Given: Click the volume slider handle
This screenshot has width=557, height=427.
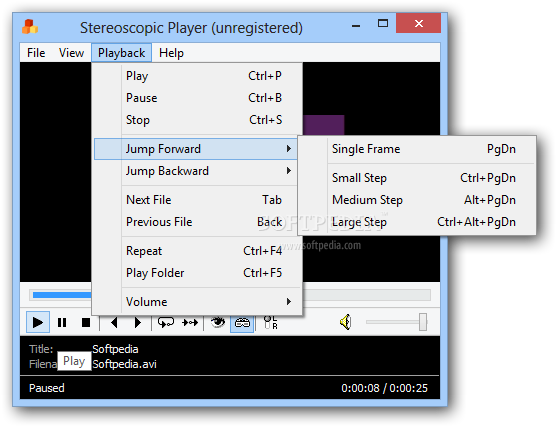Looking at the screenshot, I should [423, 322].
